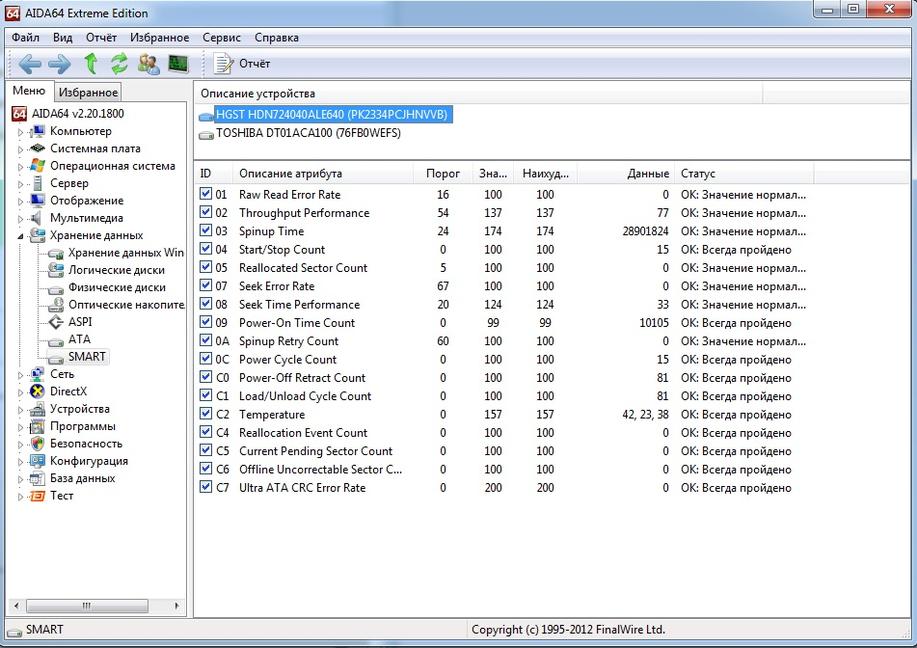917x648 pixels.
Task: Switch to the Избранное sidebar tab
Action: 88,92
